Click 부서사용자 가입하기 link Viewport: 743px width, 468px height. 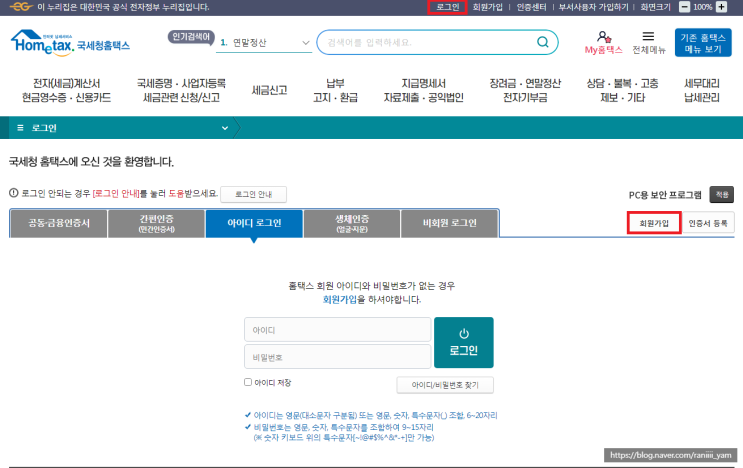click(593, 7)
